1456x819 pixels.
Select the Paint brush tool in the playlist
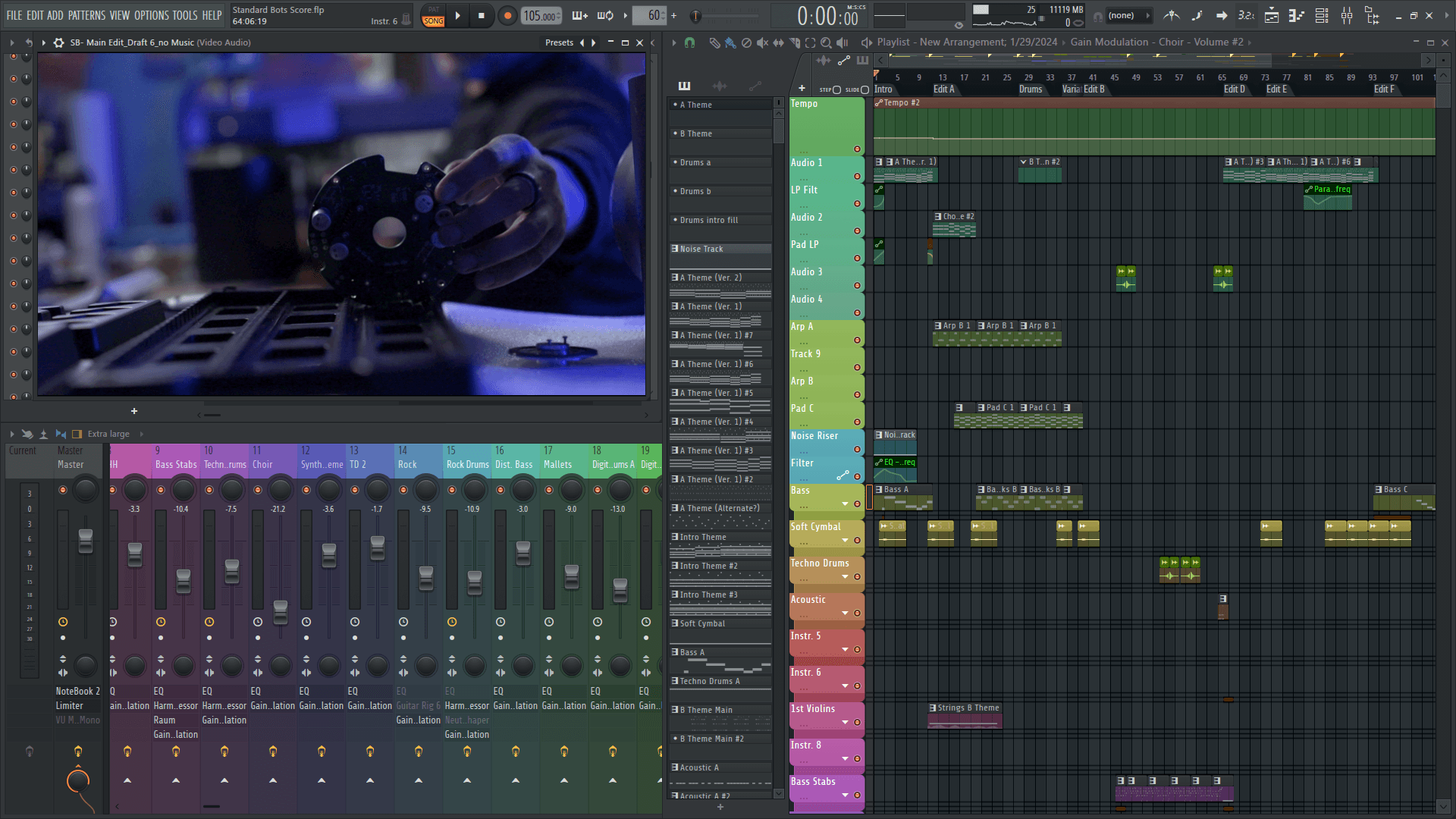tap(730, 43)
